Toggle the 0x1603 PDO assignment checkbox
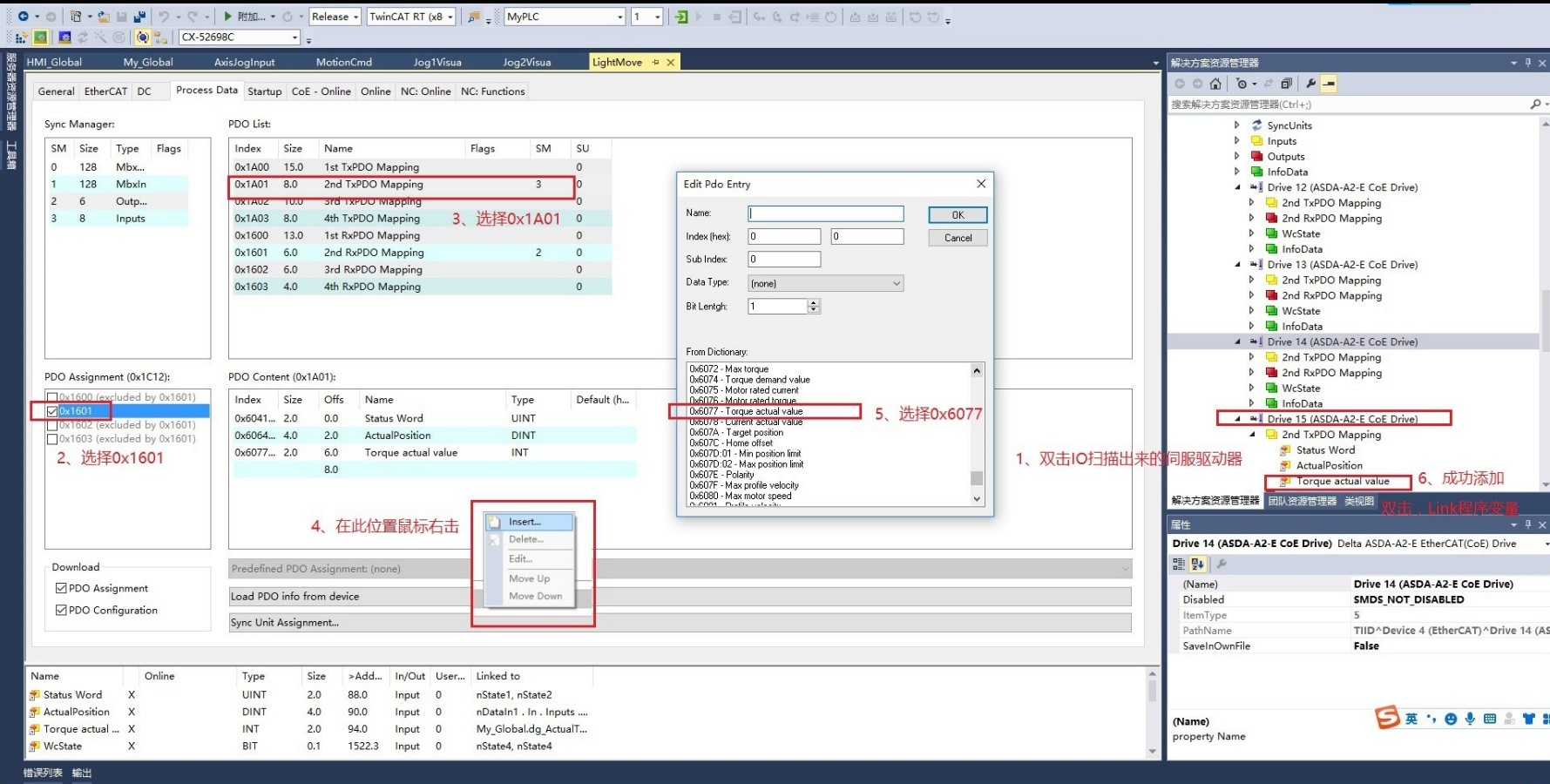 click(52, 439)
